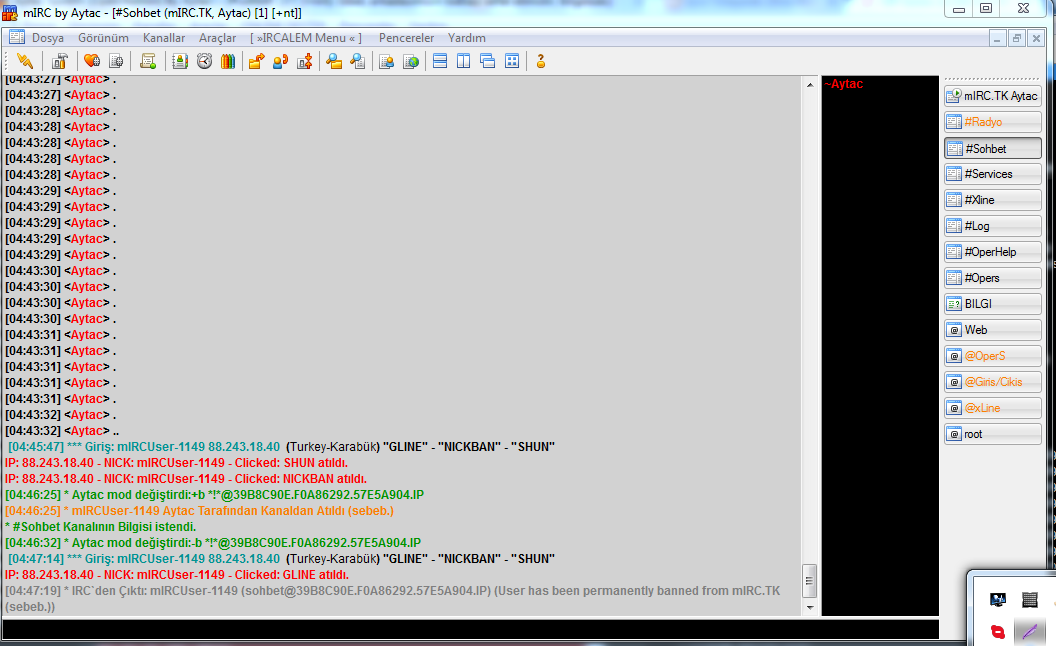The height and width of the screenshot is (646, 1056).
Task: Click the monitor tray icon in popup
Action: pyautogui.click(x=997, y=600)
